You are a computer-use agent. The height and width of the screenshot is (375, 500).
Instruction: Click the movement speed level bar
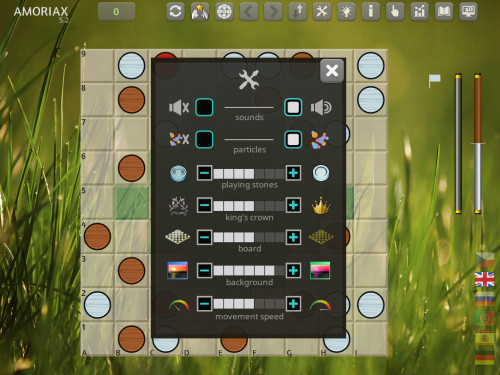(249, 304)
